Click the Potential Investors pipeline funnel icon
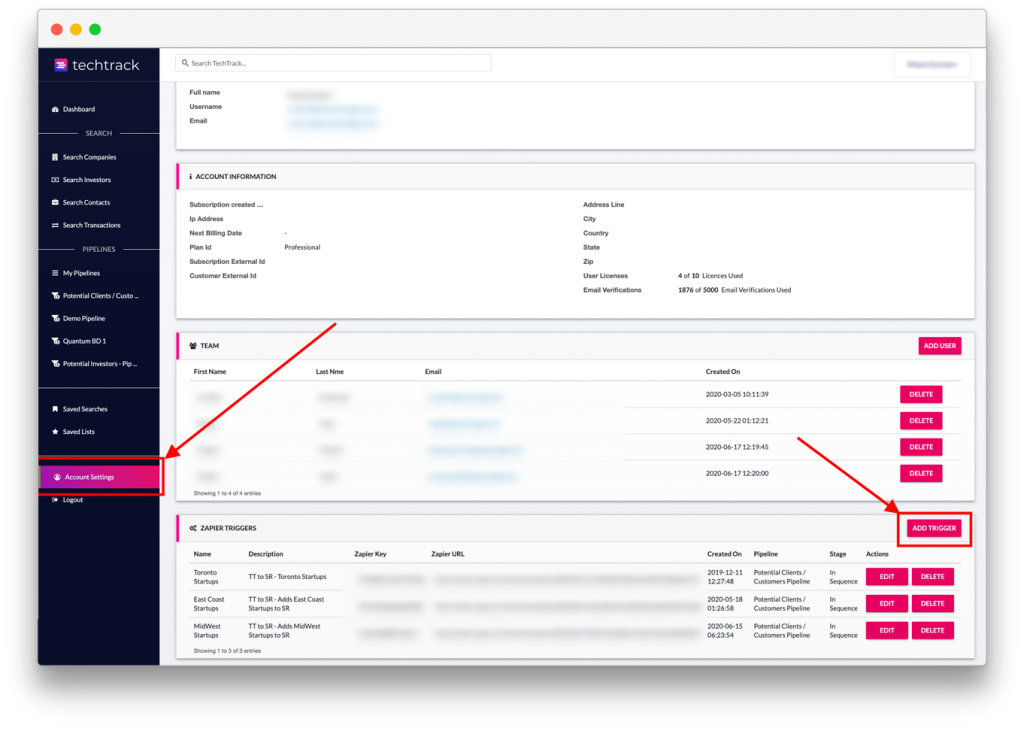This screenshot has width=1024, height=740. point(56,364)
